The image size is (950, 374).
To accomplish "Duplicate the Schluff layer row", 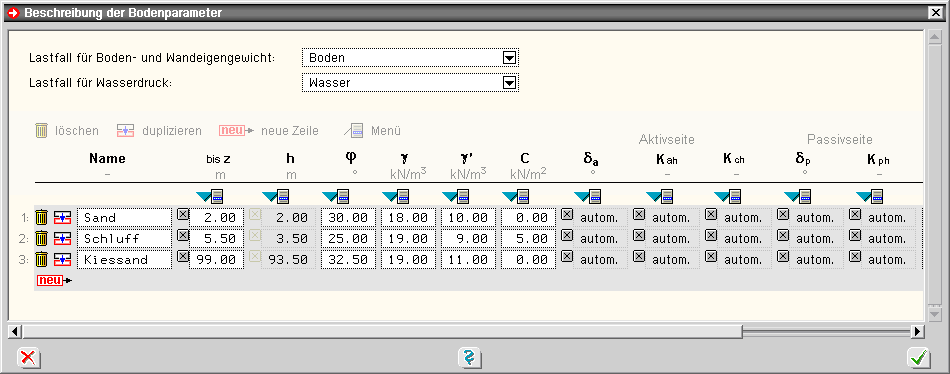I will pos(62,238).
